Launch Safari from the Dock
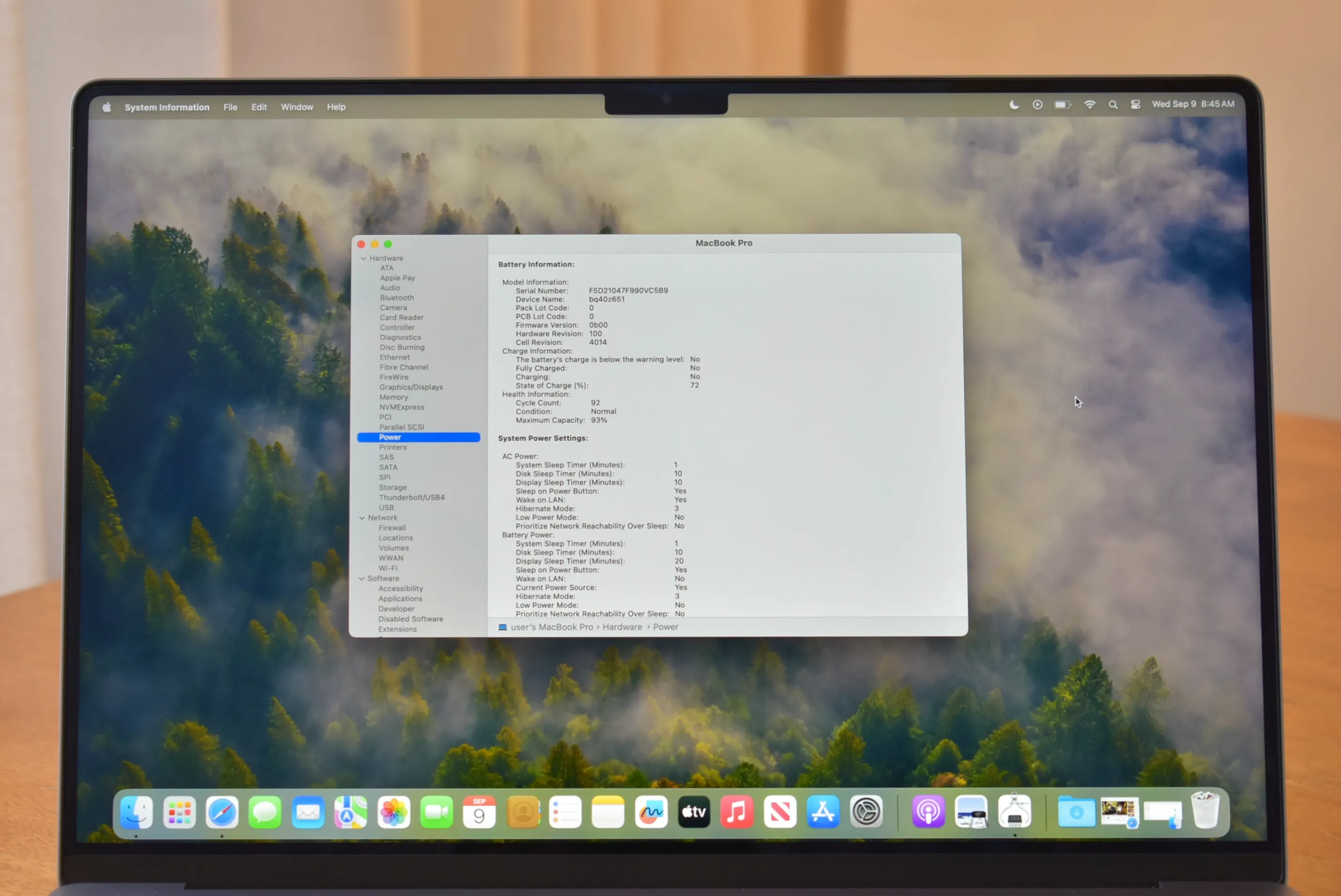Image resolution: width=1341 pixels, height=896 pixels. [222, 812]
